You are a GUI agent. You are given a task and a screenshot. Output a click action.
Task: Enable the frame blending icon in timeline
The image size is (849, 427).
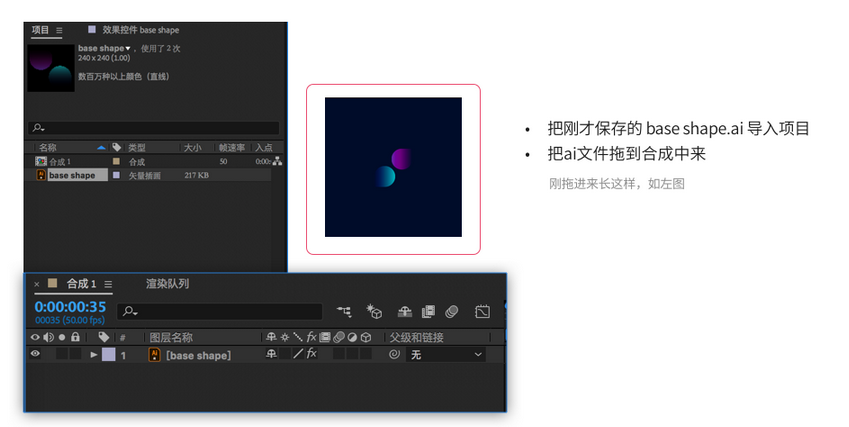(x=428, y=312)
